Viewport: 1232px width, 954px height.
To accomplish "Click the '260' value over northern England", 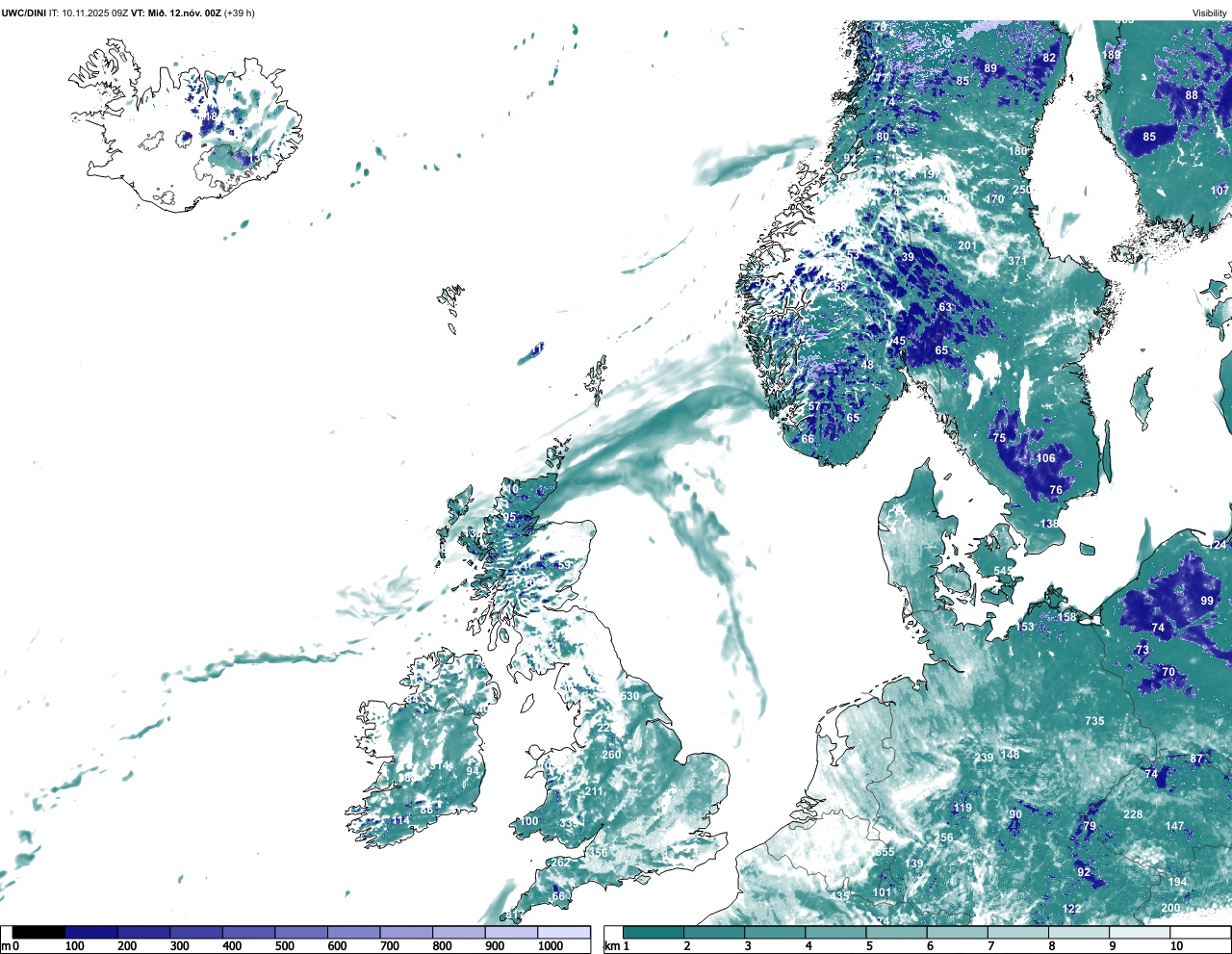I will [611, 755].
